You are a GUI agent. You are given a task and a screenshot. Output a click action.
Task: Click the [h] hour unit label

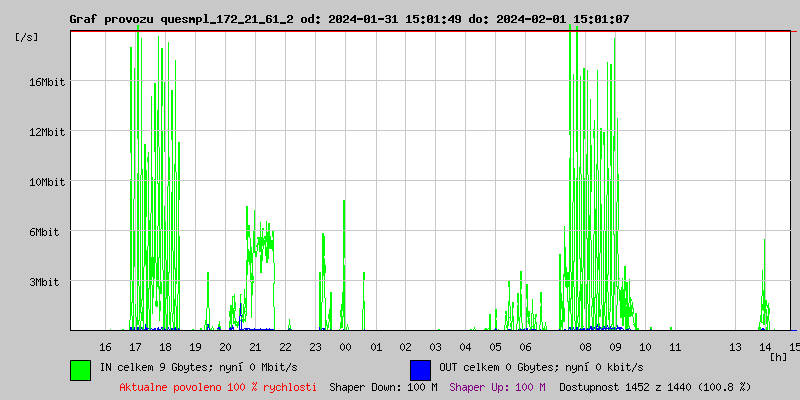pyautogui.click(x=779, y=357)
